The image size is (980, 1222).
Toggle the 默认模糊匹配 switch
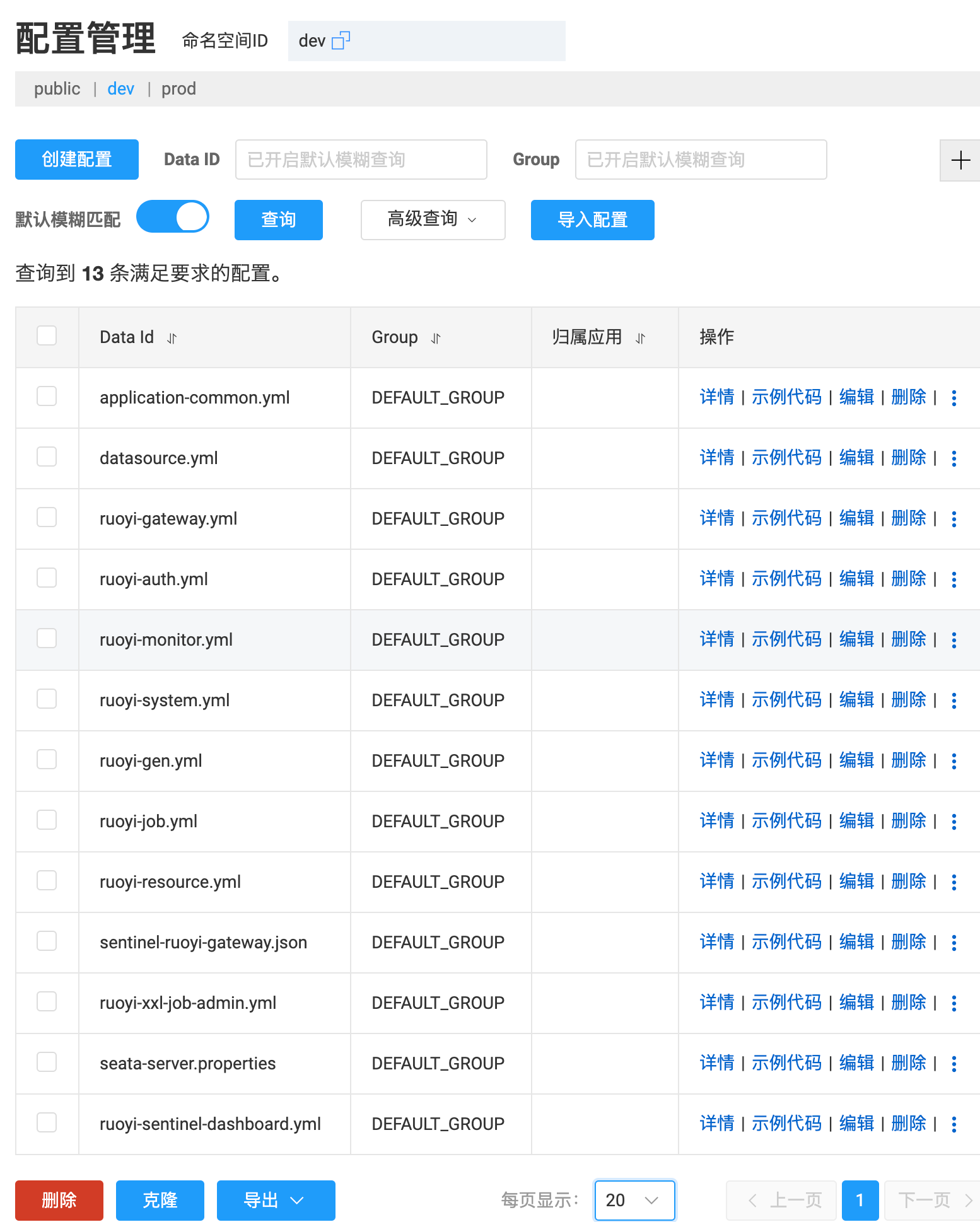click(x=173, y=217)
